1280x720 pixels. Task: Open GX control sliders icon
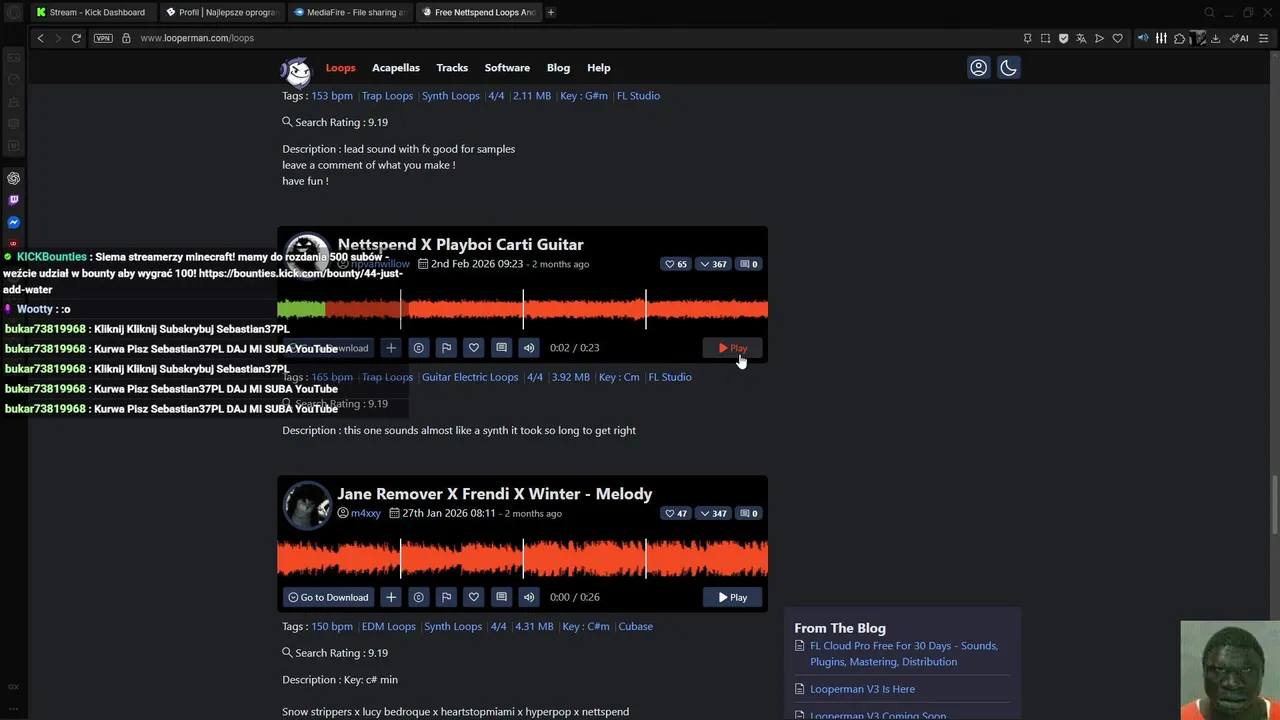point(1161,38)
